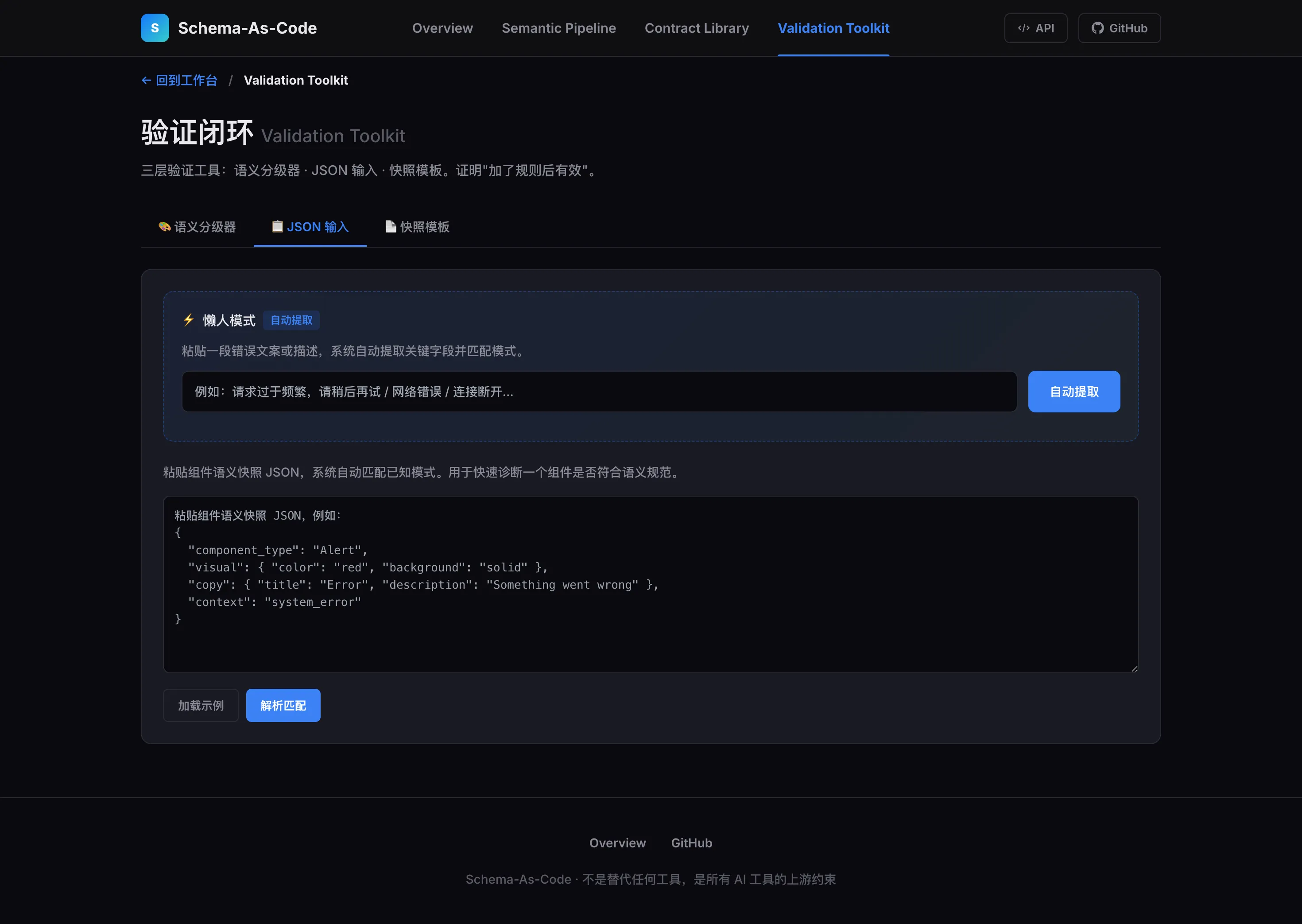Open Contract Library in navigation

tap(697, 28)
